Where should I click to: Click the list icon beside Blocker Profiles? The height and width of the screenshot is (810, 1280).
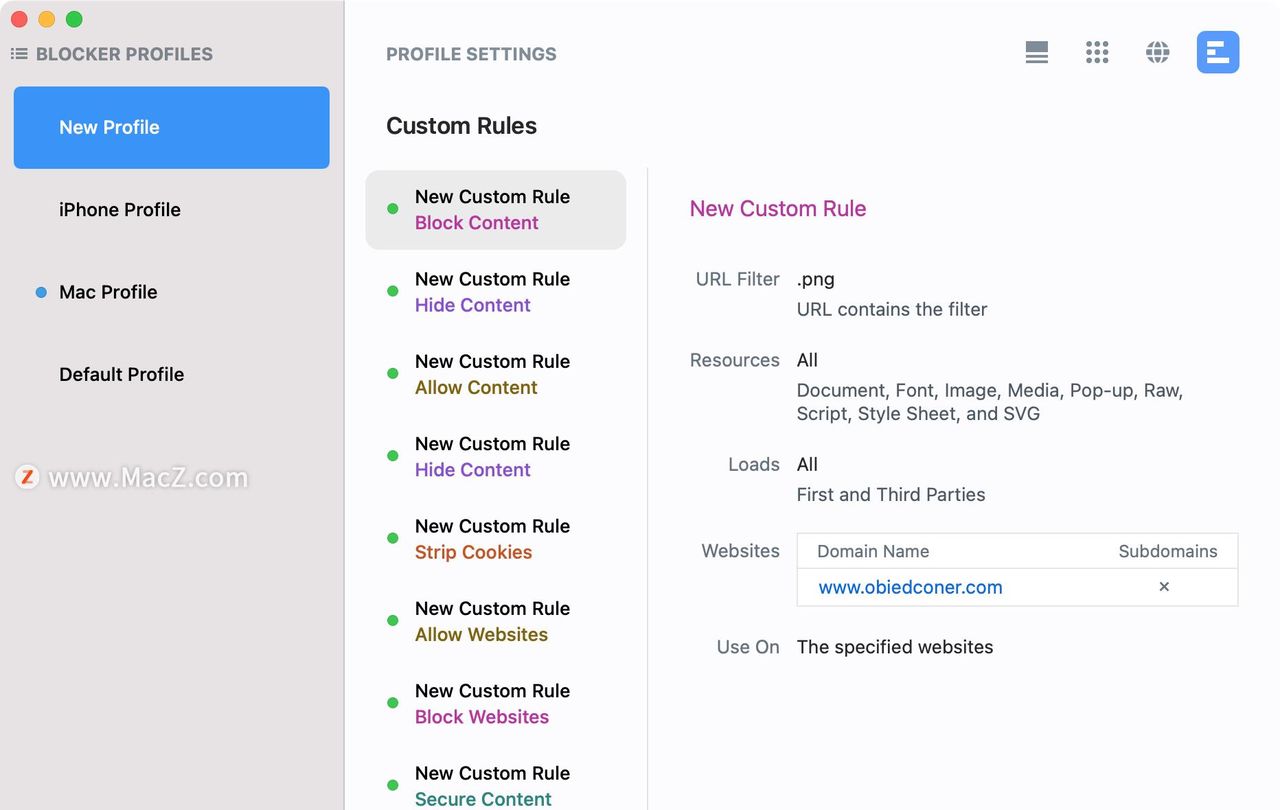click(19, 54)
